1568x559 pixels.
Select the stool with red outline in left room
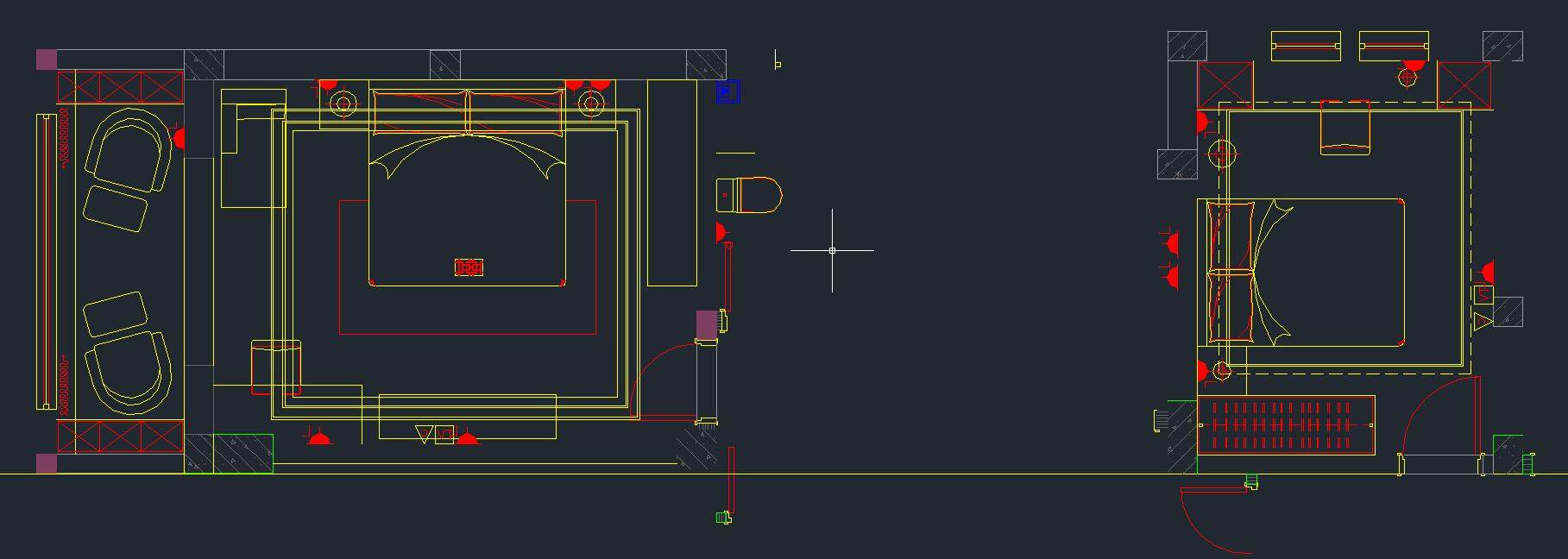[x=275, y=367]
